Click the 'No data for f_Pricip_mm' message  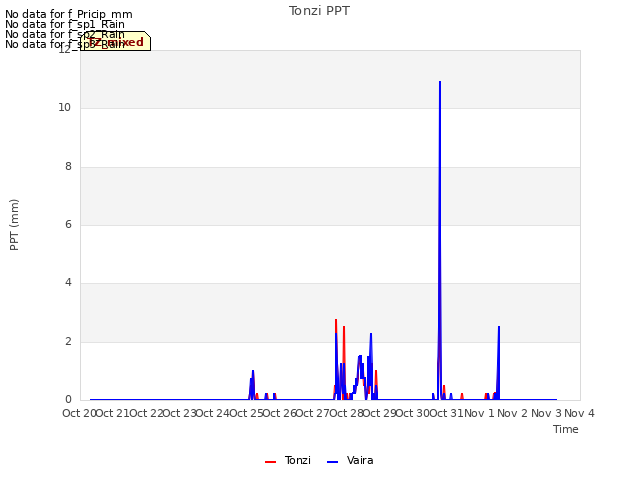click(x=69, y=14)
